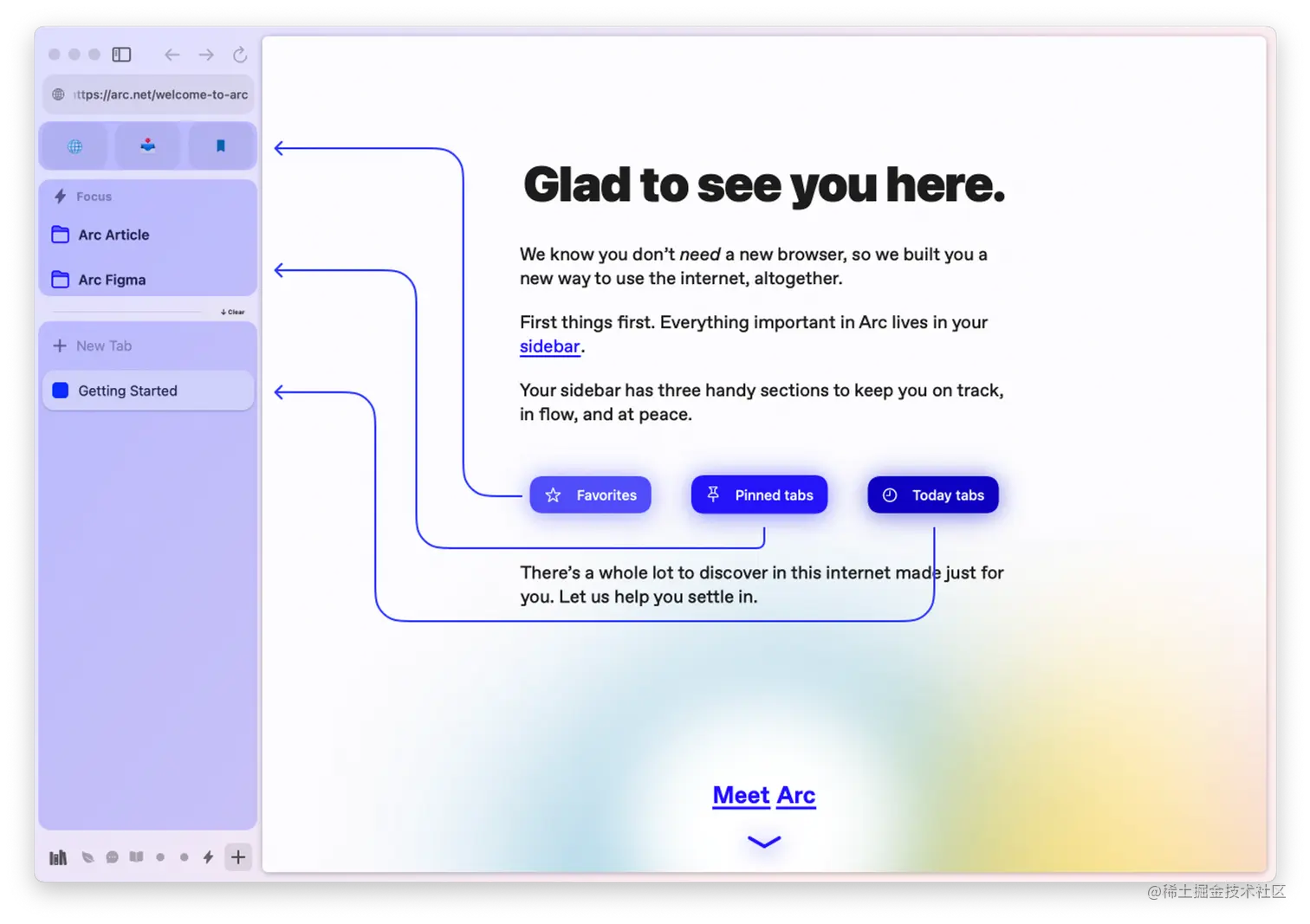Click the pin icon on Pinned tabs button

[x=713, y=494]
